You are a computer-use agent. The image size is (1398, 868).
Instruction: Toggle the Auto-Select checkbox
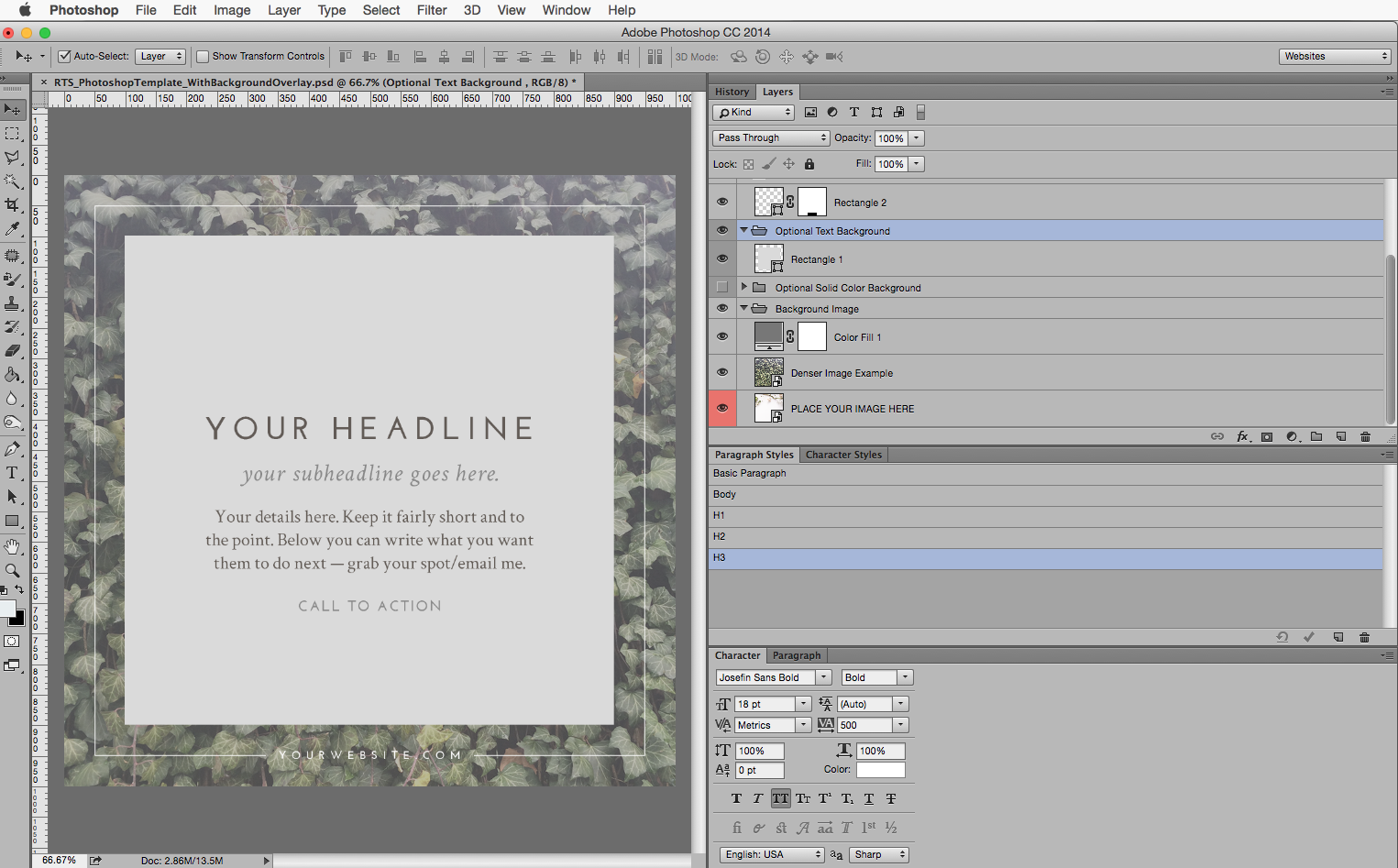tap(64, 57)
